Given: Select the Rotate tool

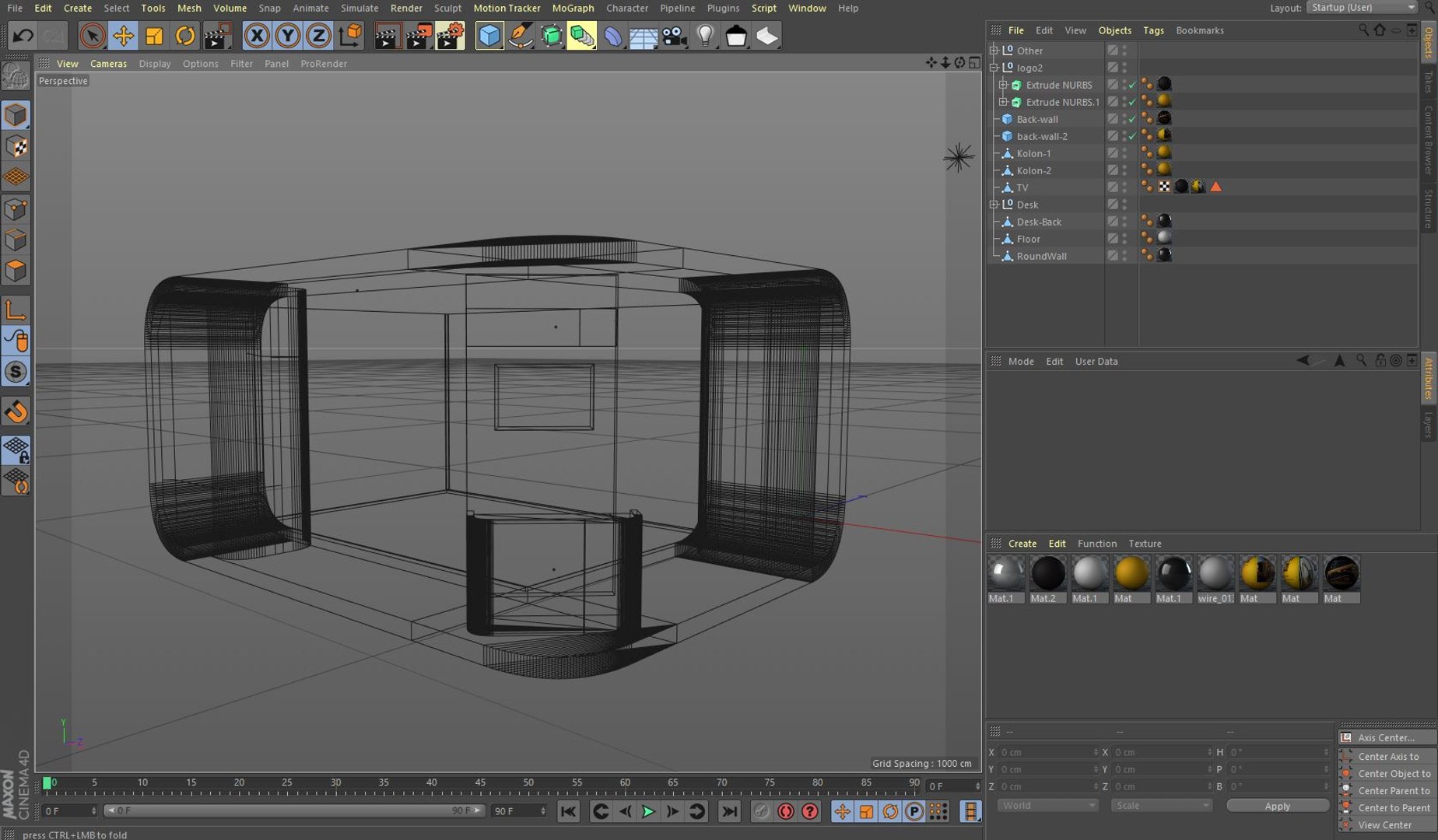Looking at the screenshot, I should click(185, 36).
